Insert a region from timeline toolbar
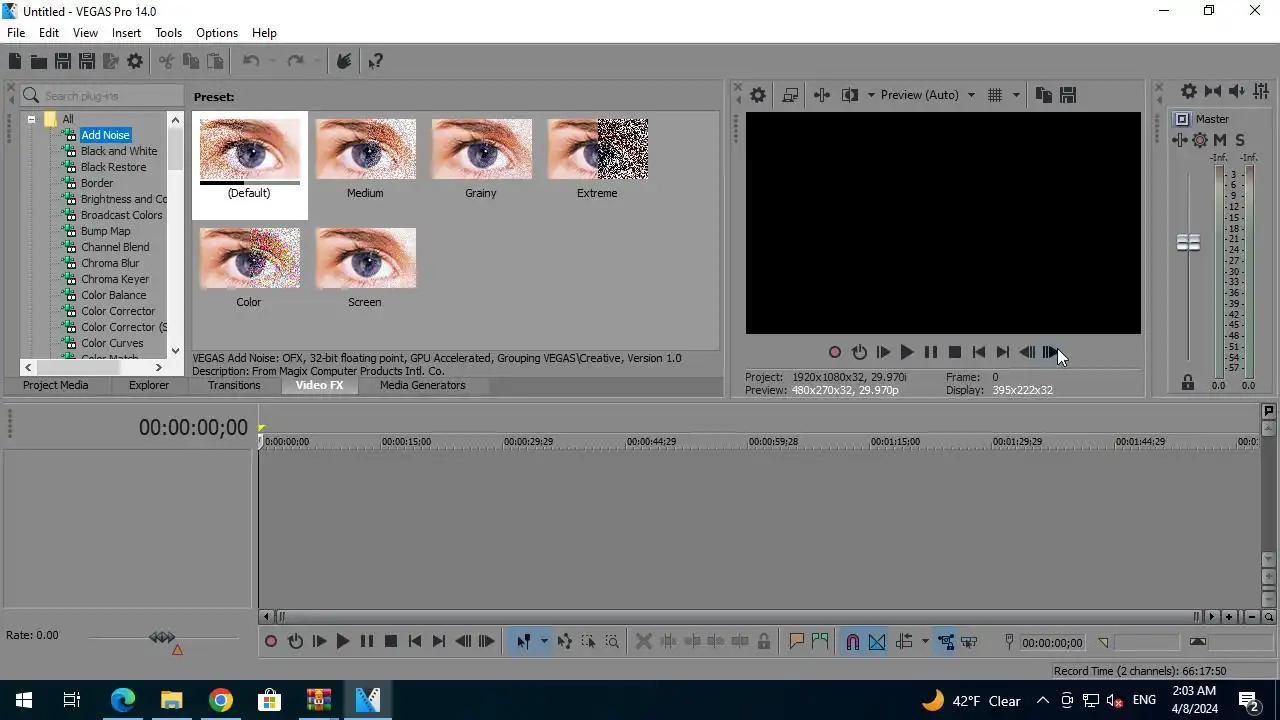 [820, 642]
